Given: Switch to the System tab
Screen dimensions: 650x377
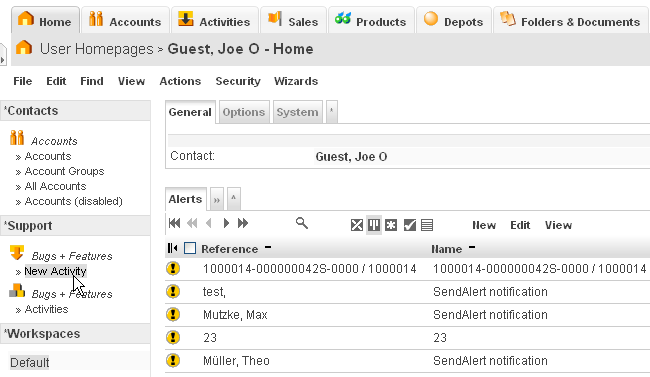Looking at the screenshot, I should pyautogui.click(x=298, y=112).
